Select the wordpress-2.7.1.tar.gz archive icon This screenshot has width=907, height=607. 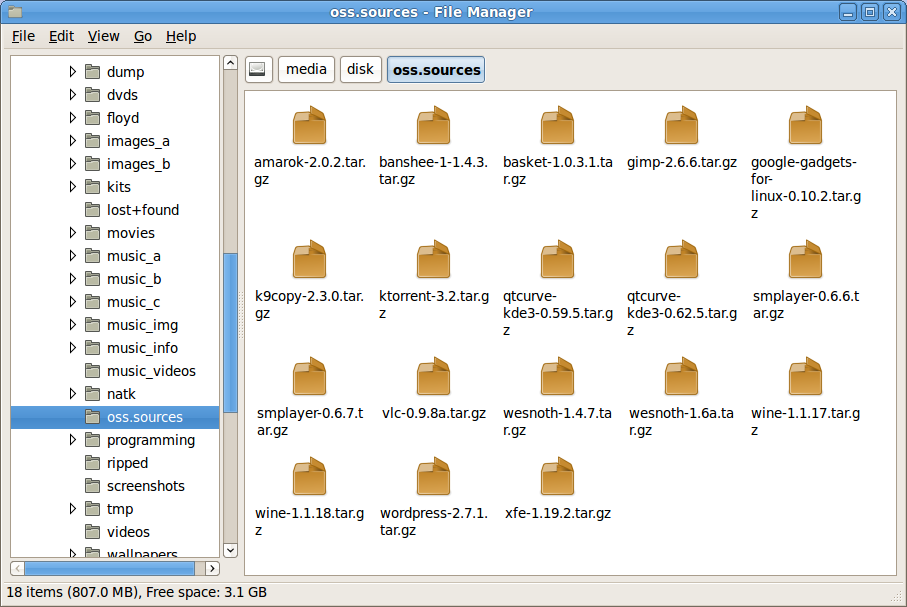point(433,476)
